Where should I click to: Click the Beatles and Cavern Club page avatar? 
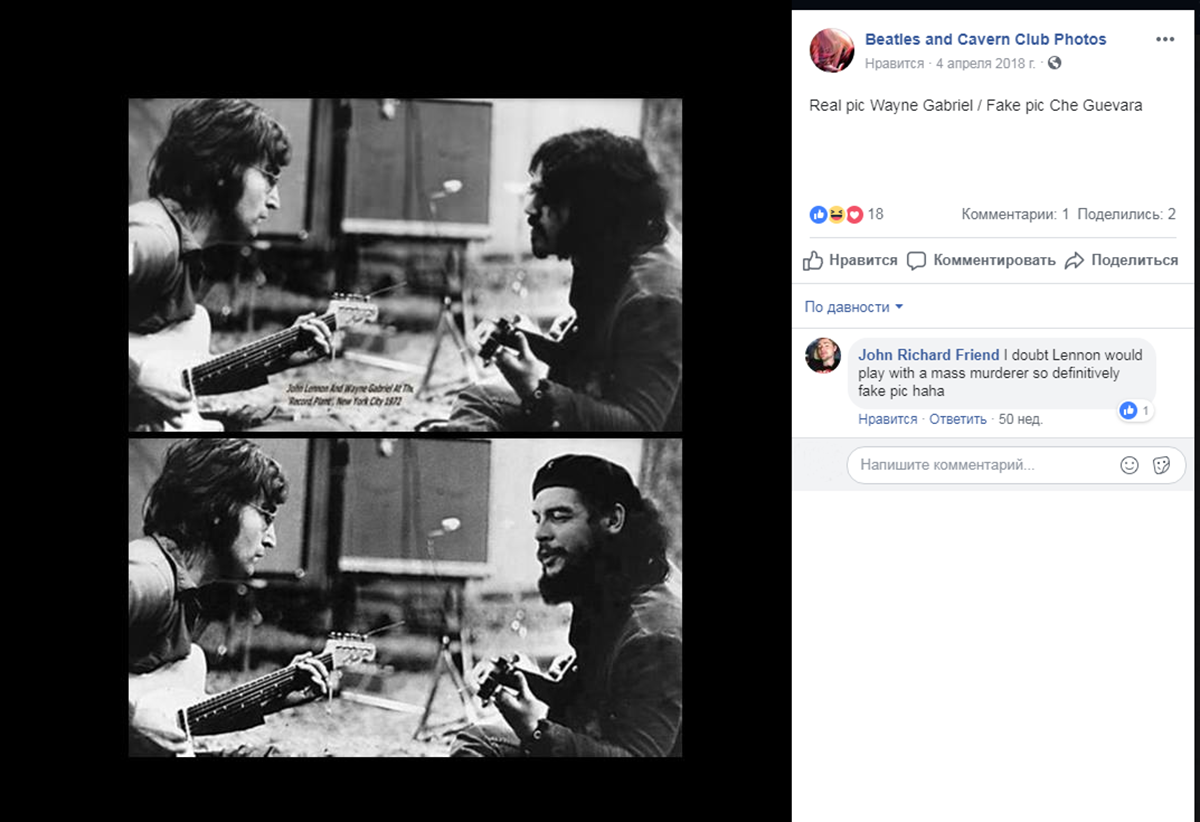[830, 50]
